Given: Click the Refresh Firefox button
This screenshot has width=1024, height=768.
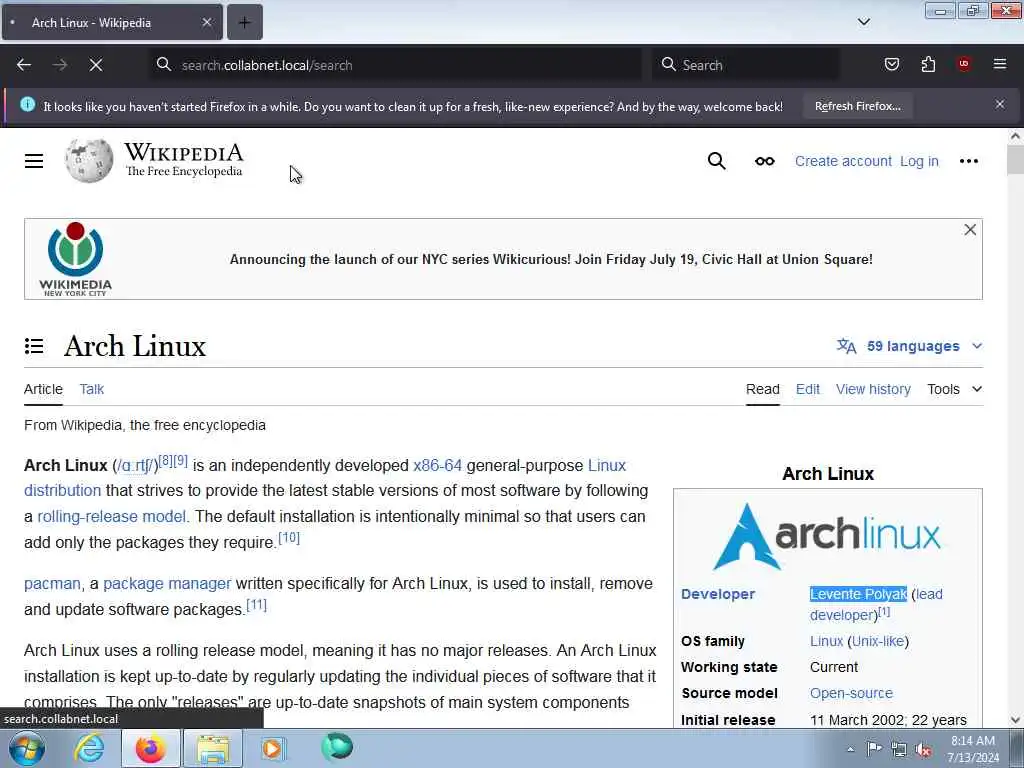Looking at the screenshot, I should tap(857, 106).
